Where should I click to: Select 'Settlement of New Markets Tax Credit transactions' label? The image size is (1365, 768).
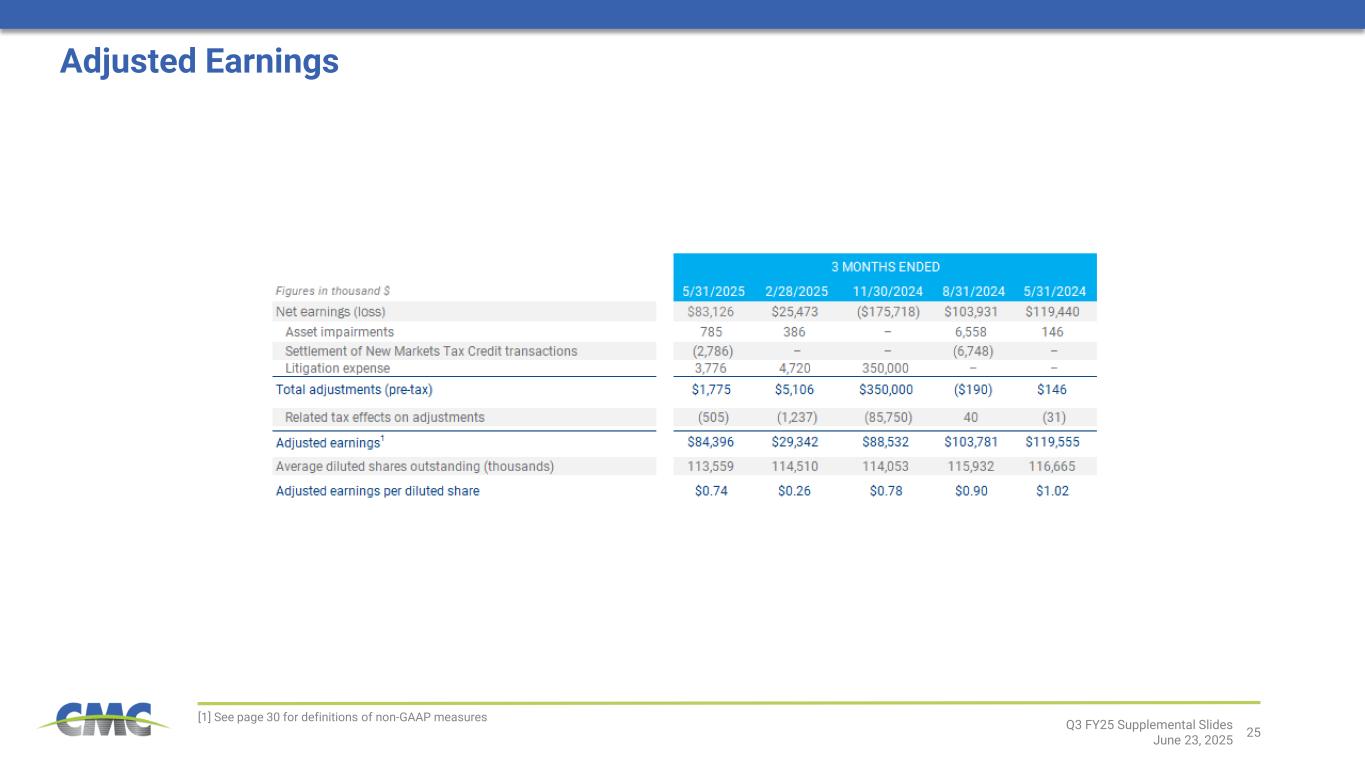click(431, 351)
